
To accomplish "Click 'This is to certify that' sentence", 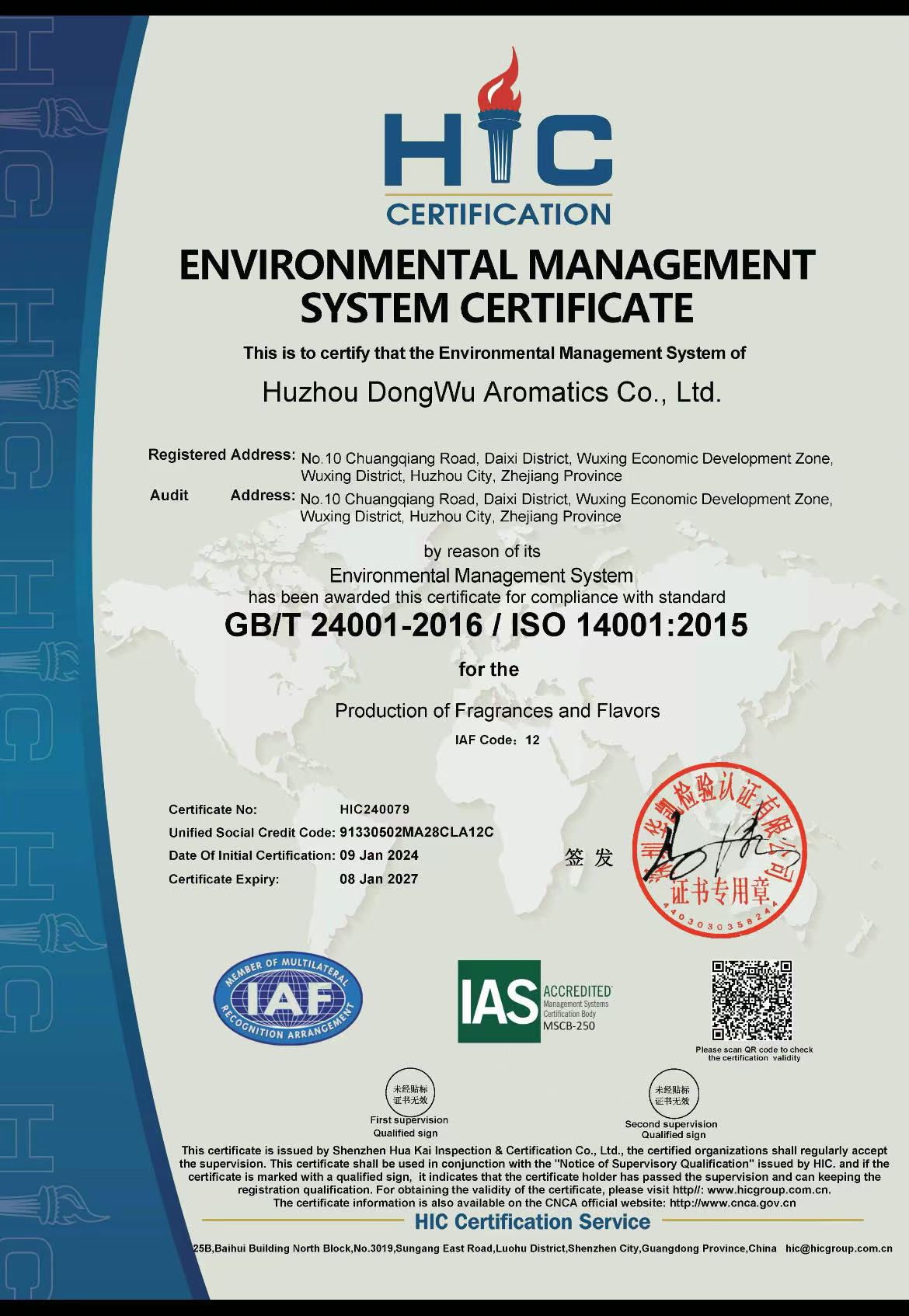I will click(494, 353).
